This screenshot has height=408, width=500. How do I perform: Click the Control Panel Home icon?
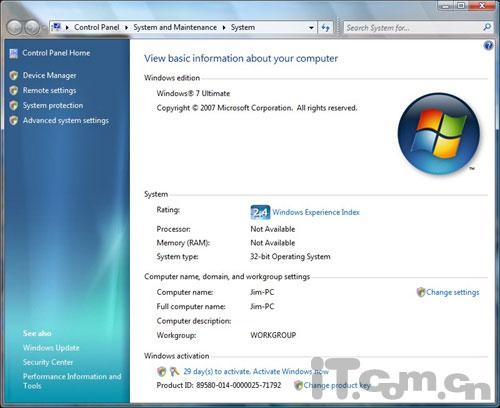click(14, 53)
